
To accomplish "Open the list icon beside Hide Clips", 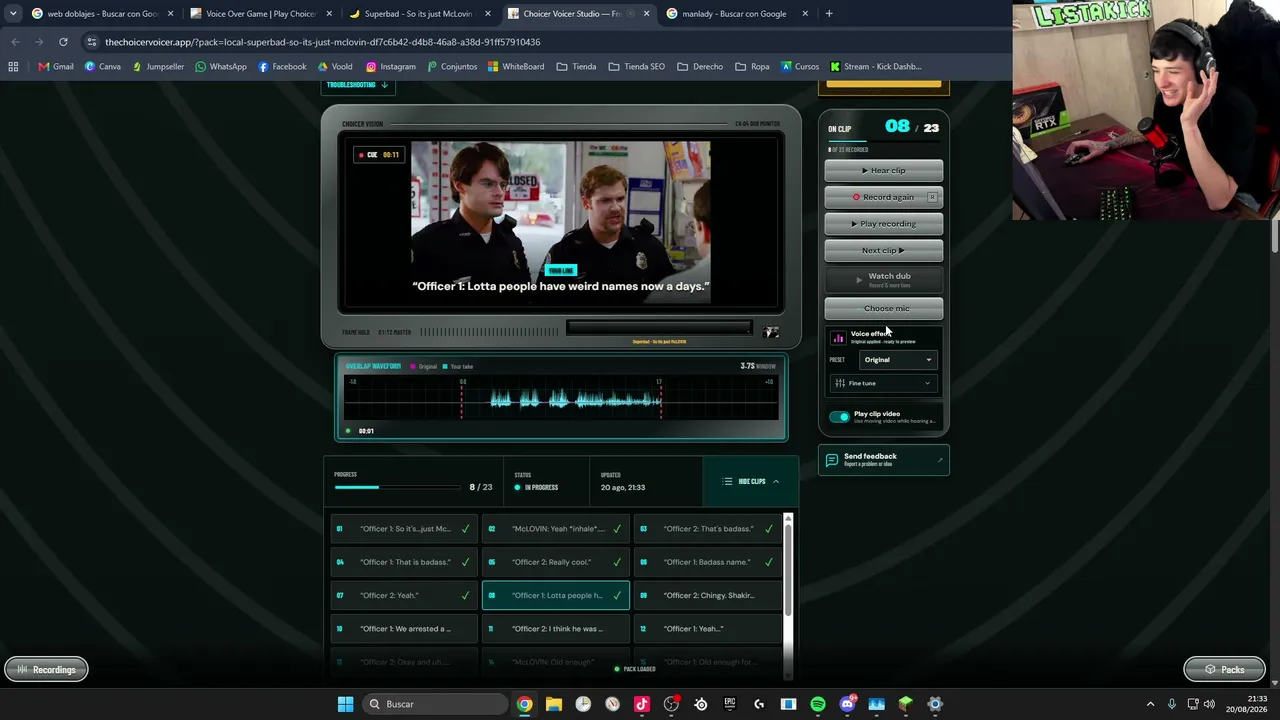I will [x=727, y=482].
